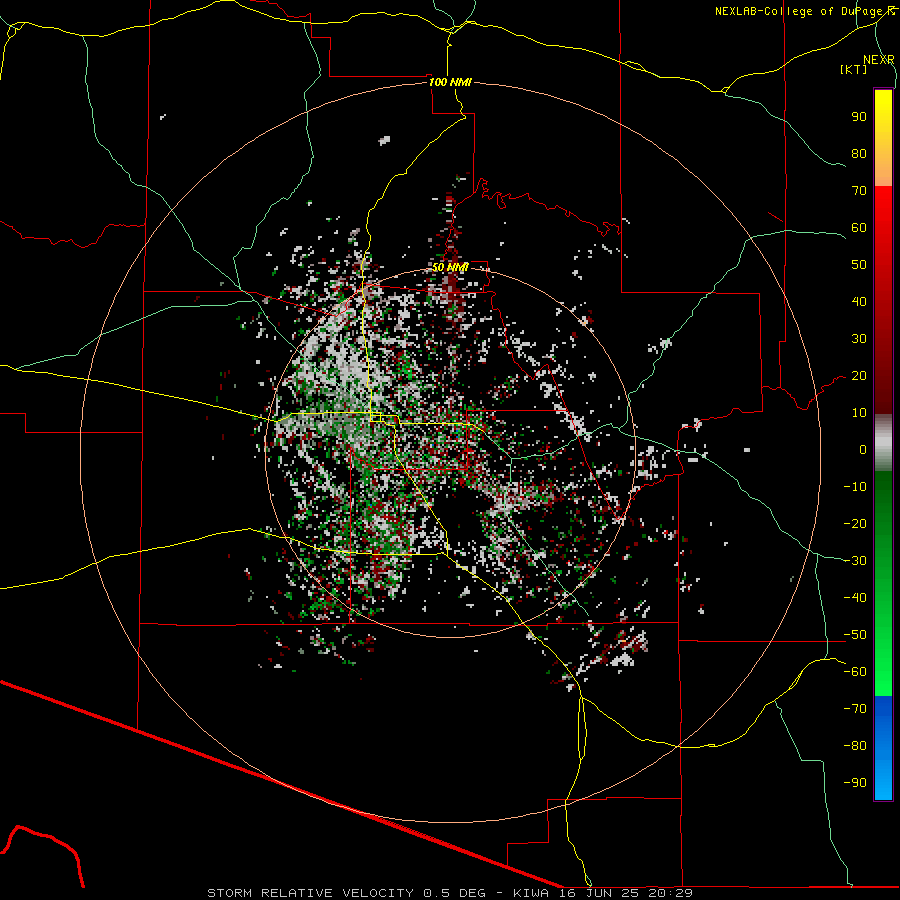Click the -20 value on the velocity scale
The height and width of the screenshot is (900, 900).
pos(855,523)
